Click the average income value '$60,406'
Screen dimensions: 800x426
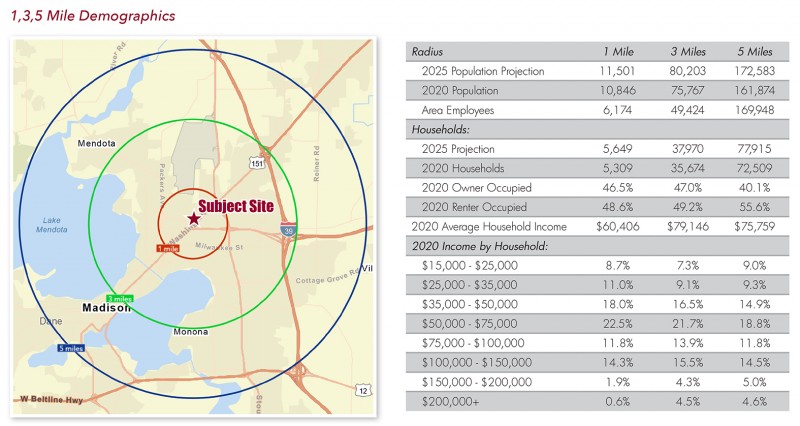click(617, 227)
